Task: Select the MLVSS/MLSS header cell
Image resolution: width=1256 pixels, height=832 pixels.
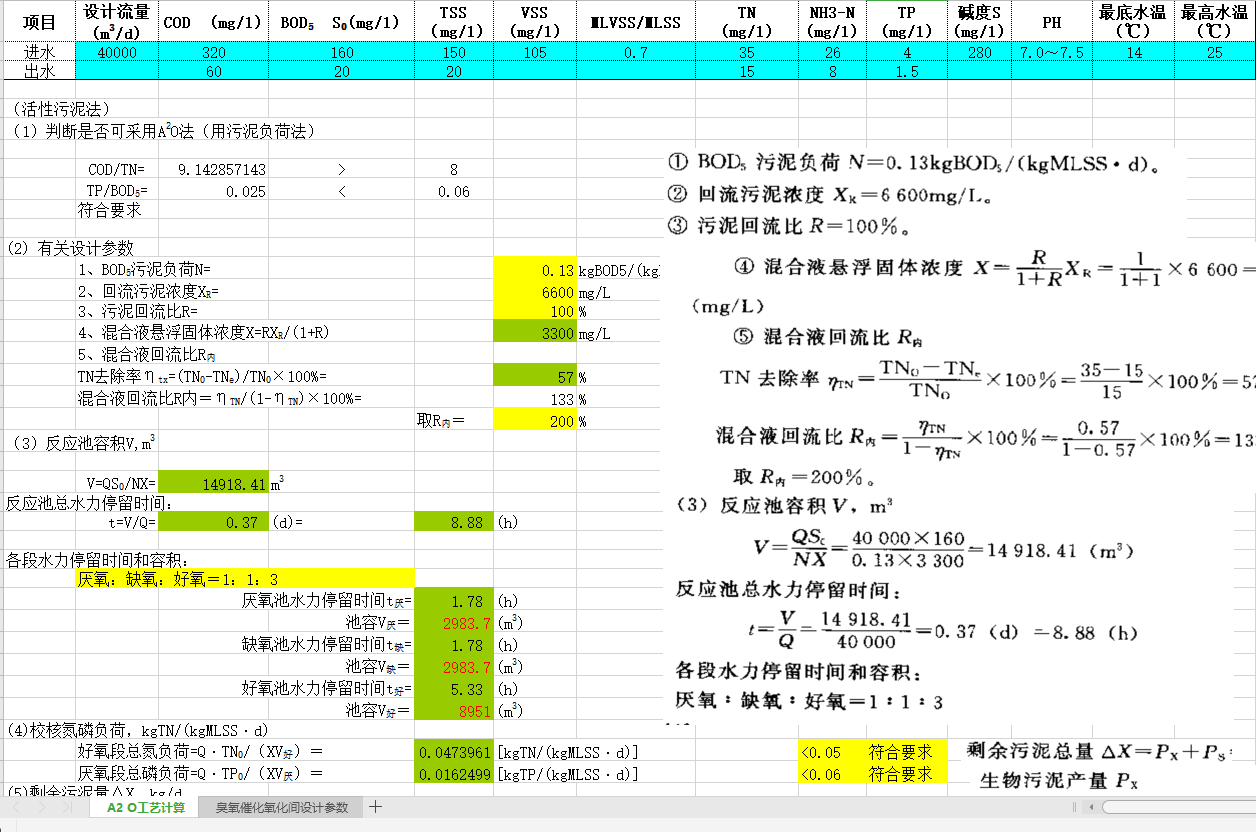Action: (x=636, y=22)
